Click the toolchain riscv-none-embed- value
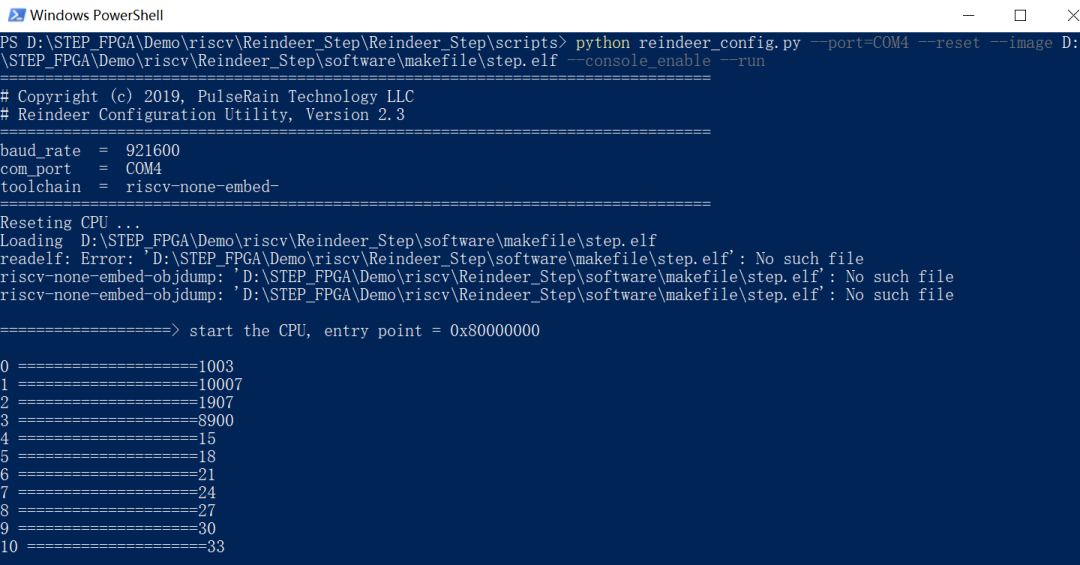This screenshot has height=565, width=1080. [202, 187]
